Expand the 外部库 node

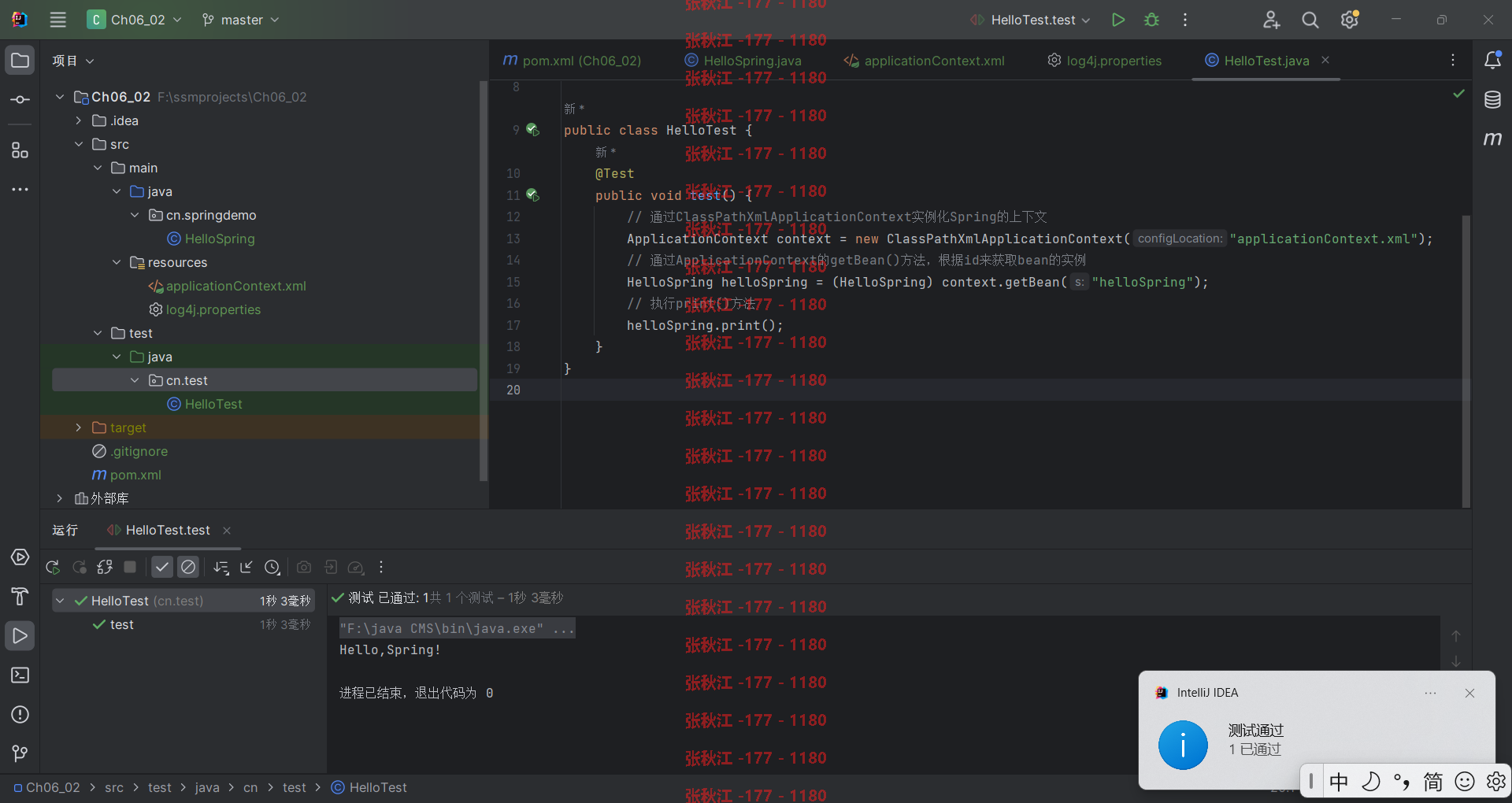pyautogui.click(x=60, y=498)
